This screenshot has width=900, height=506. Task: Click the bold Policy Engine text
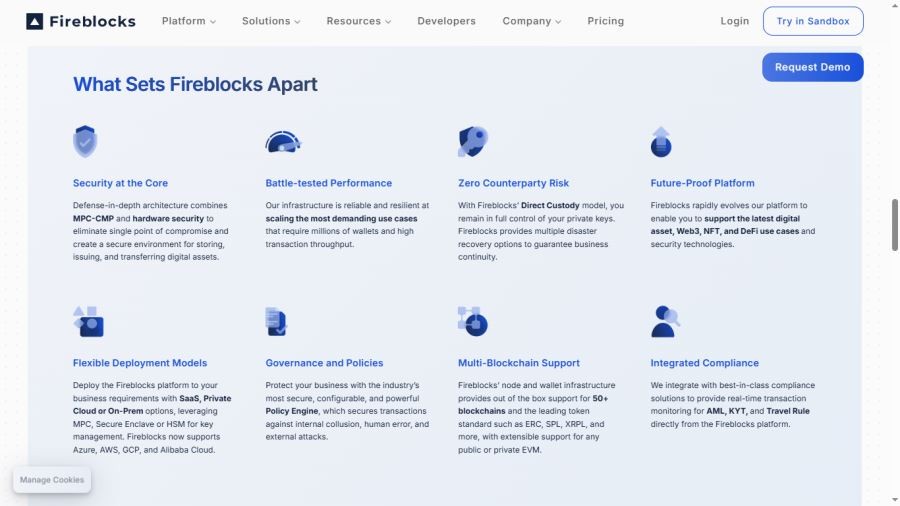tap(292, 411)
